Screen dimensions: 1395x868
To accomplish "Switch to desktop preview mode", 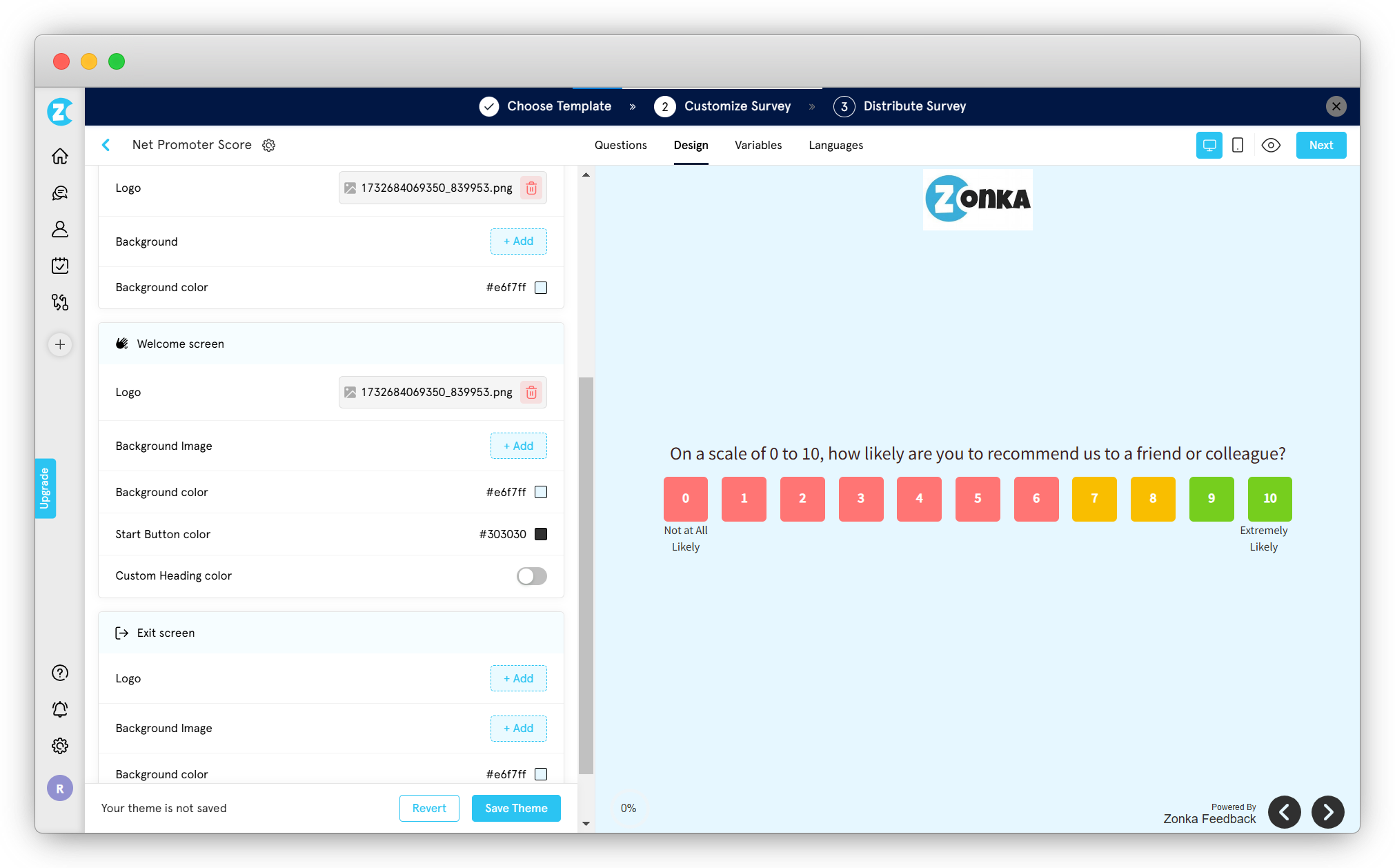I will tap(1209, 145).
